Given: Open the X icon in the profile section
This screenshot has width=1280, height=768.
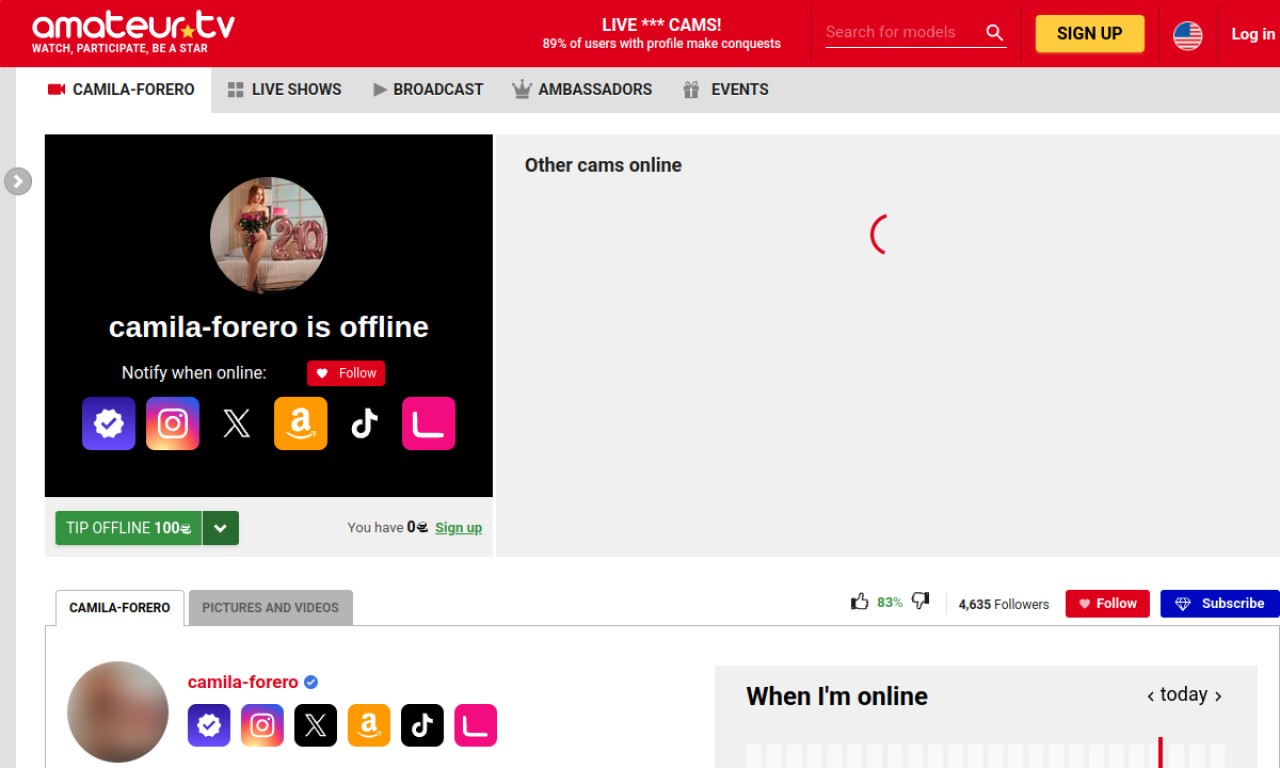Looking at the screenshot, I should [315, 726].
